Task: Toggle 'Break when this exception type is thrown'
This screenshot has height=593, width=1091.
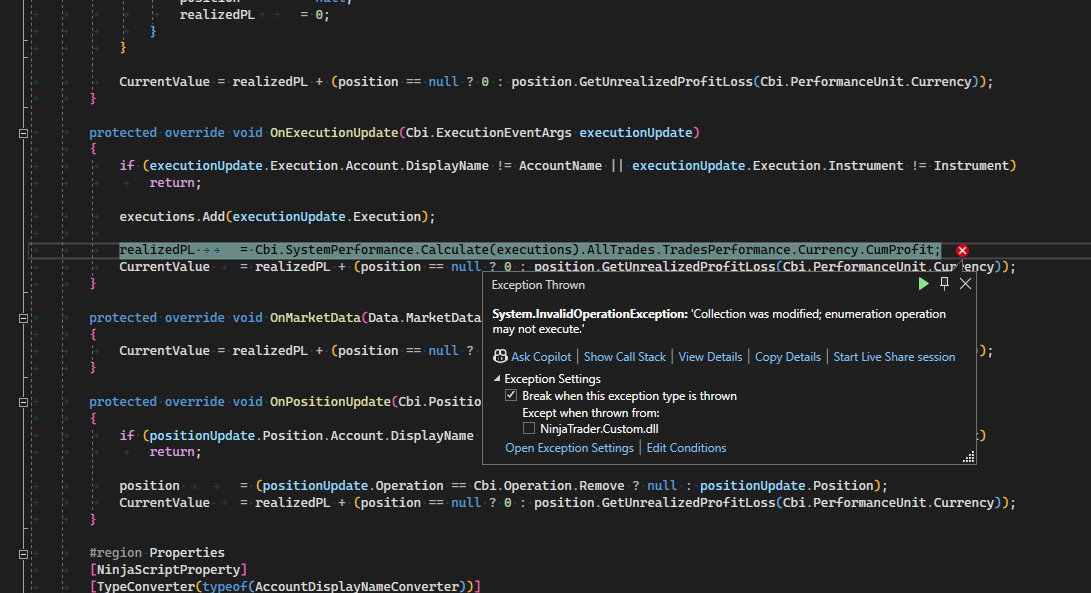Action: coord(511,396)
